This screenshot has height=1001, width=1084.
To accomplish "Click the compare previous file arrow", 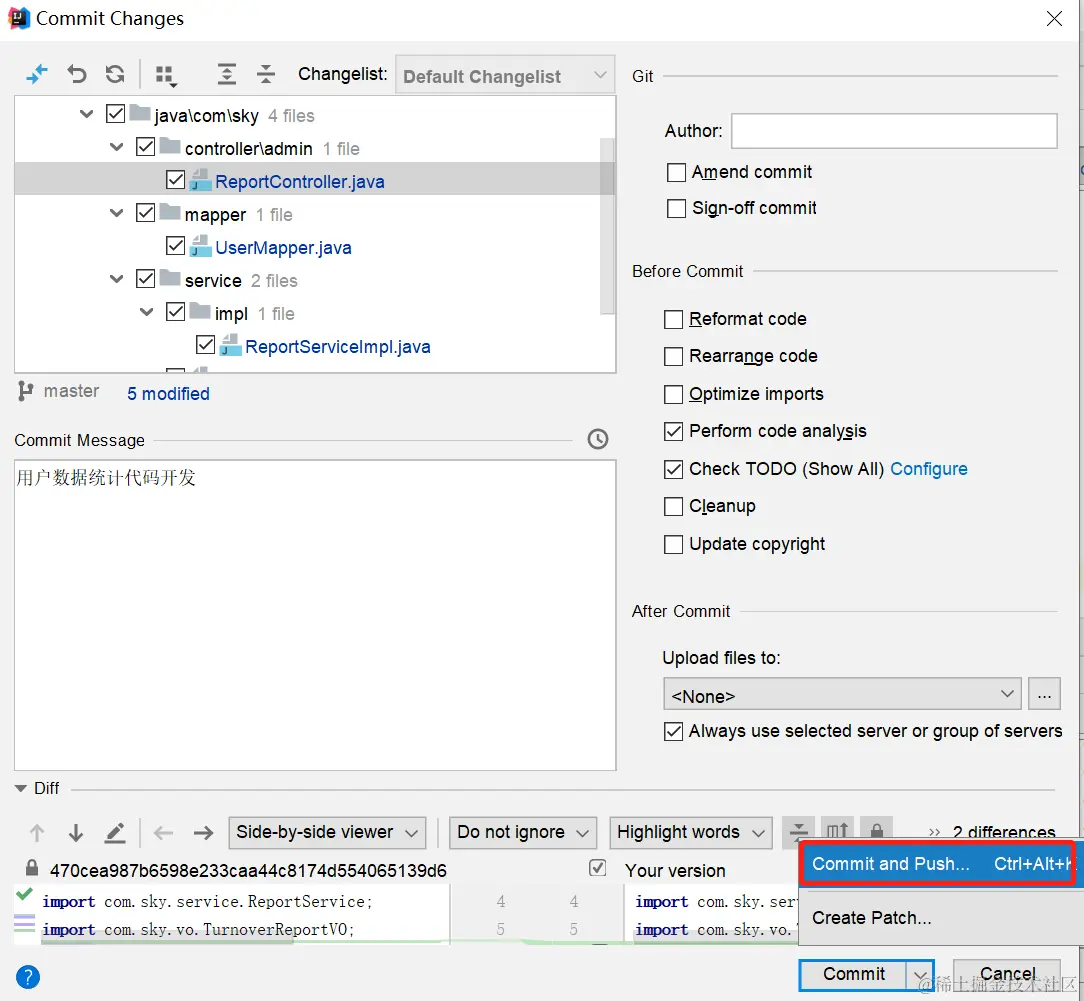I will coord(163,832).
